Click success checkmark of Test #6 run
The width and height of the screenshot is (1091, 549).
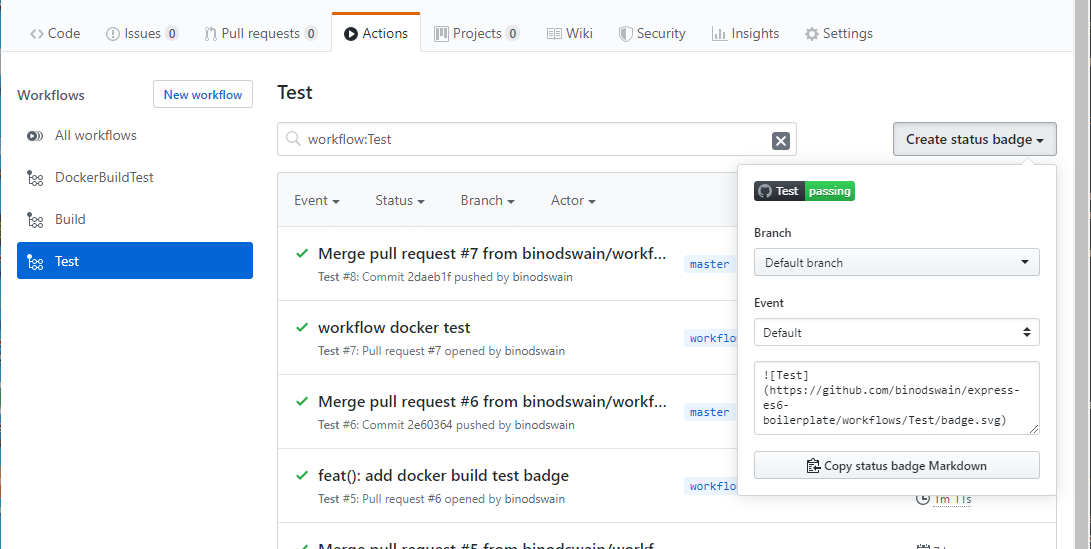pos(302,401)
